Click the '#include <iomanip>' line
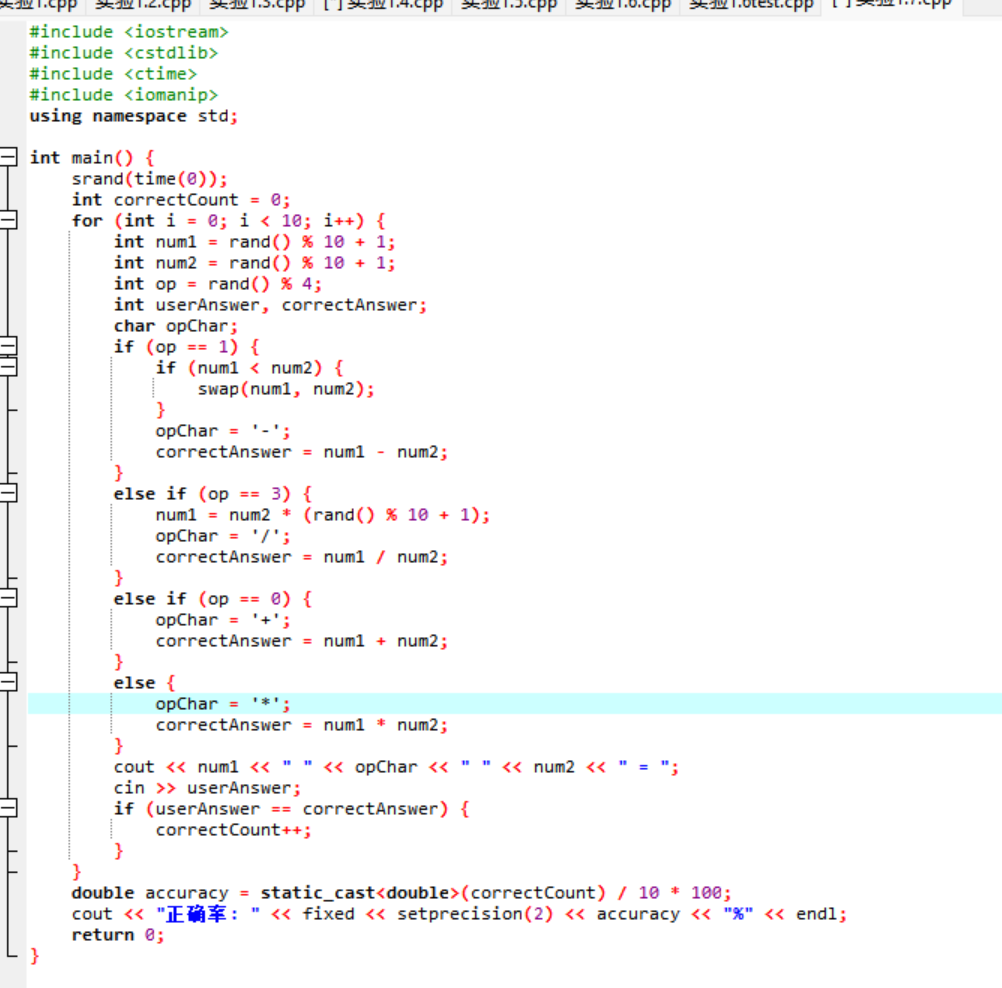Screen dimensions: 1002x988 click(123, 95)
